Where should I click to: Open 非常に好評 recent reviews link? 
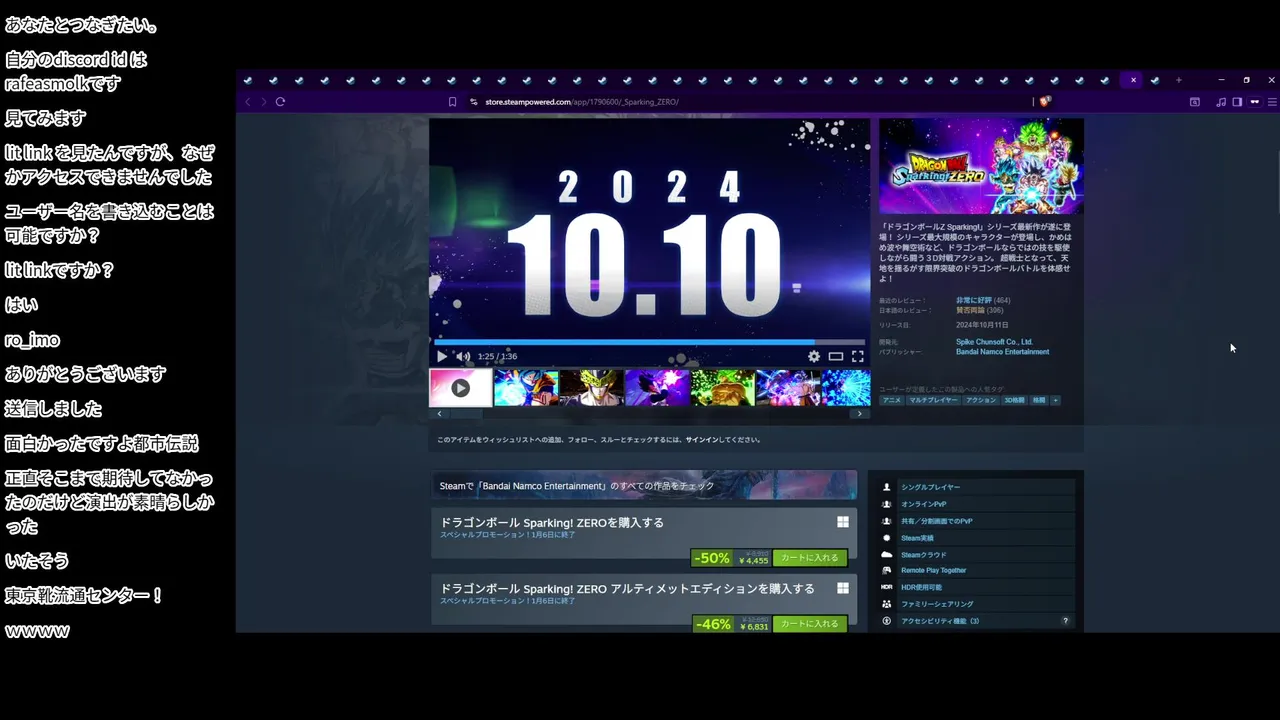click(x=973, y=300)
